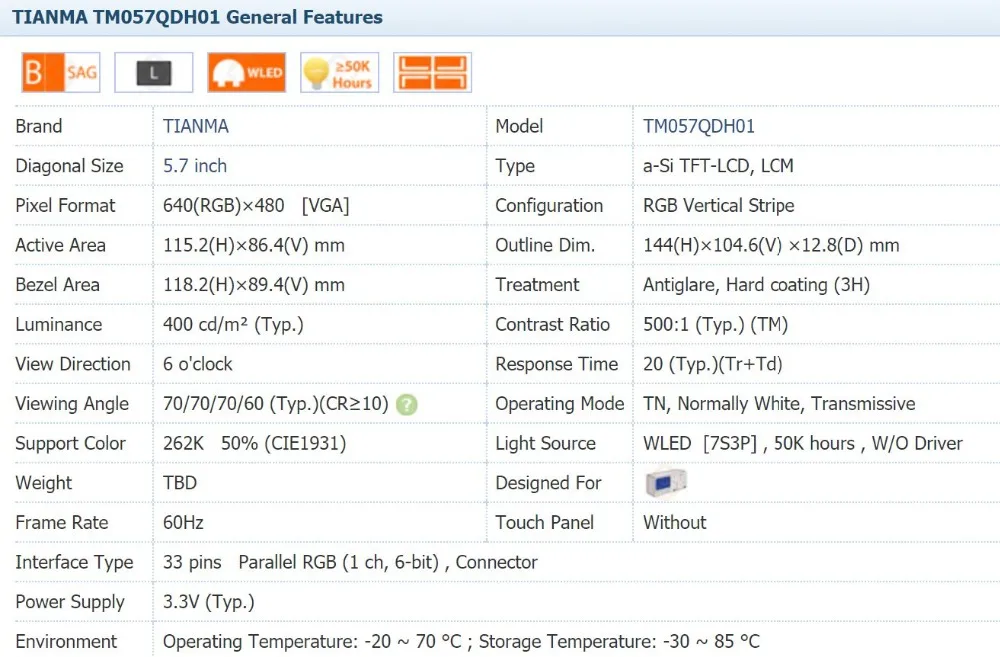Screen dimensions: 1000x657
Task: Open the TIANMA brand link
Action: pyautogui.click(x=196, y=126)
